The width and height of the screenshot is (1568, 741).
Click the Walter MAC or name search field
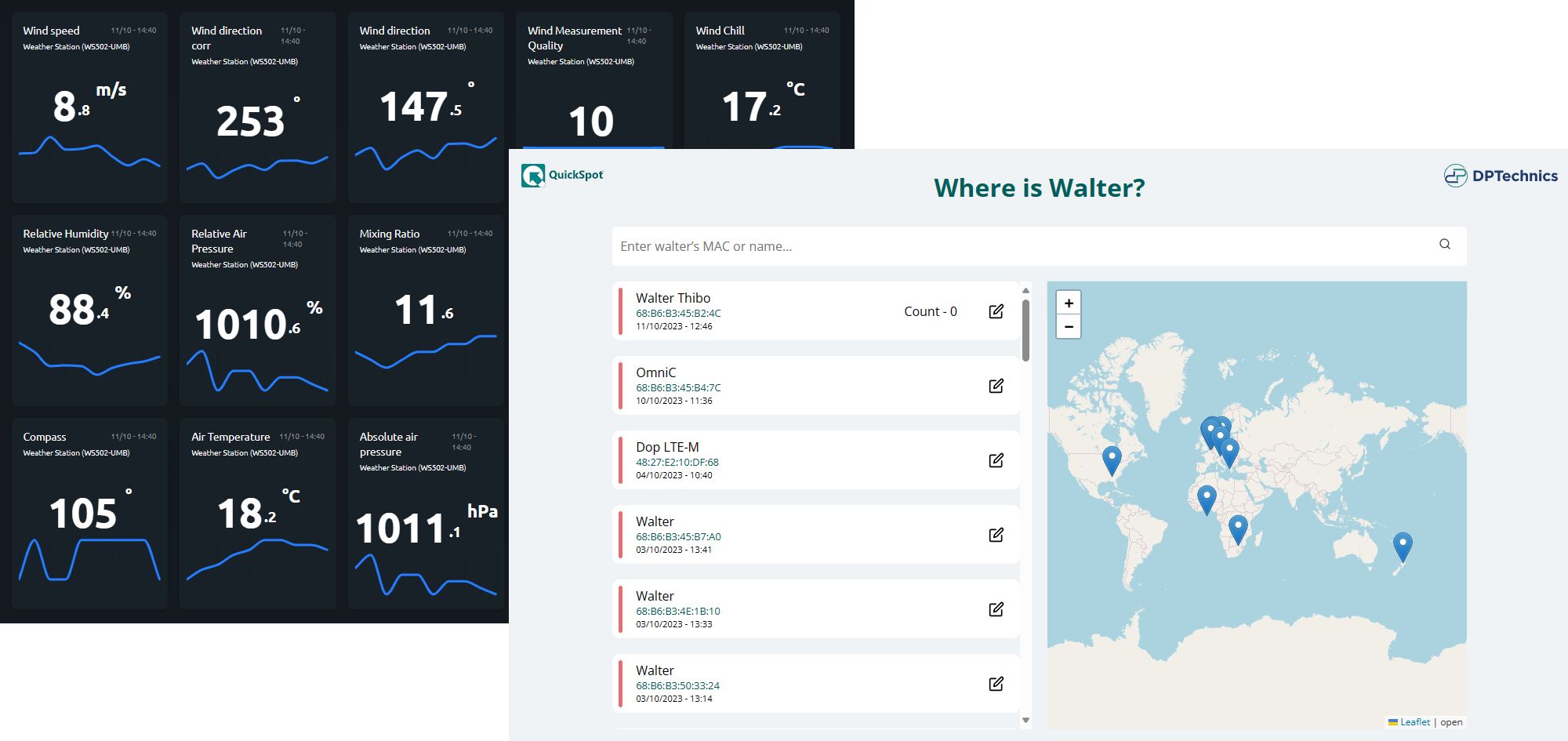[x=1039, y=246]
